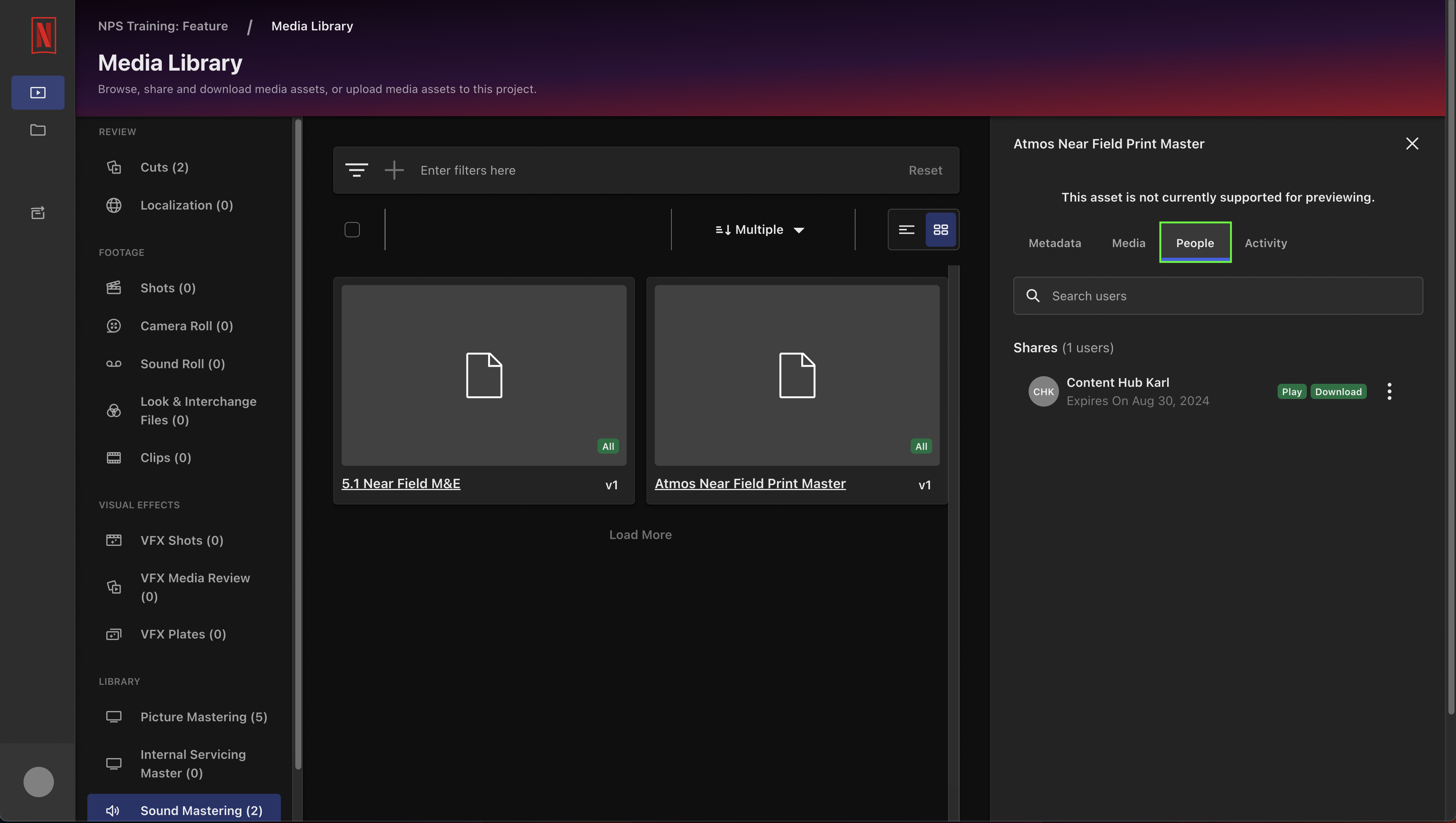Click the NPS Training: Feature breadcrumb
The image size is (1456, 823).
point(163,26)
